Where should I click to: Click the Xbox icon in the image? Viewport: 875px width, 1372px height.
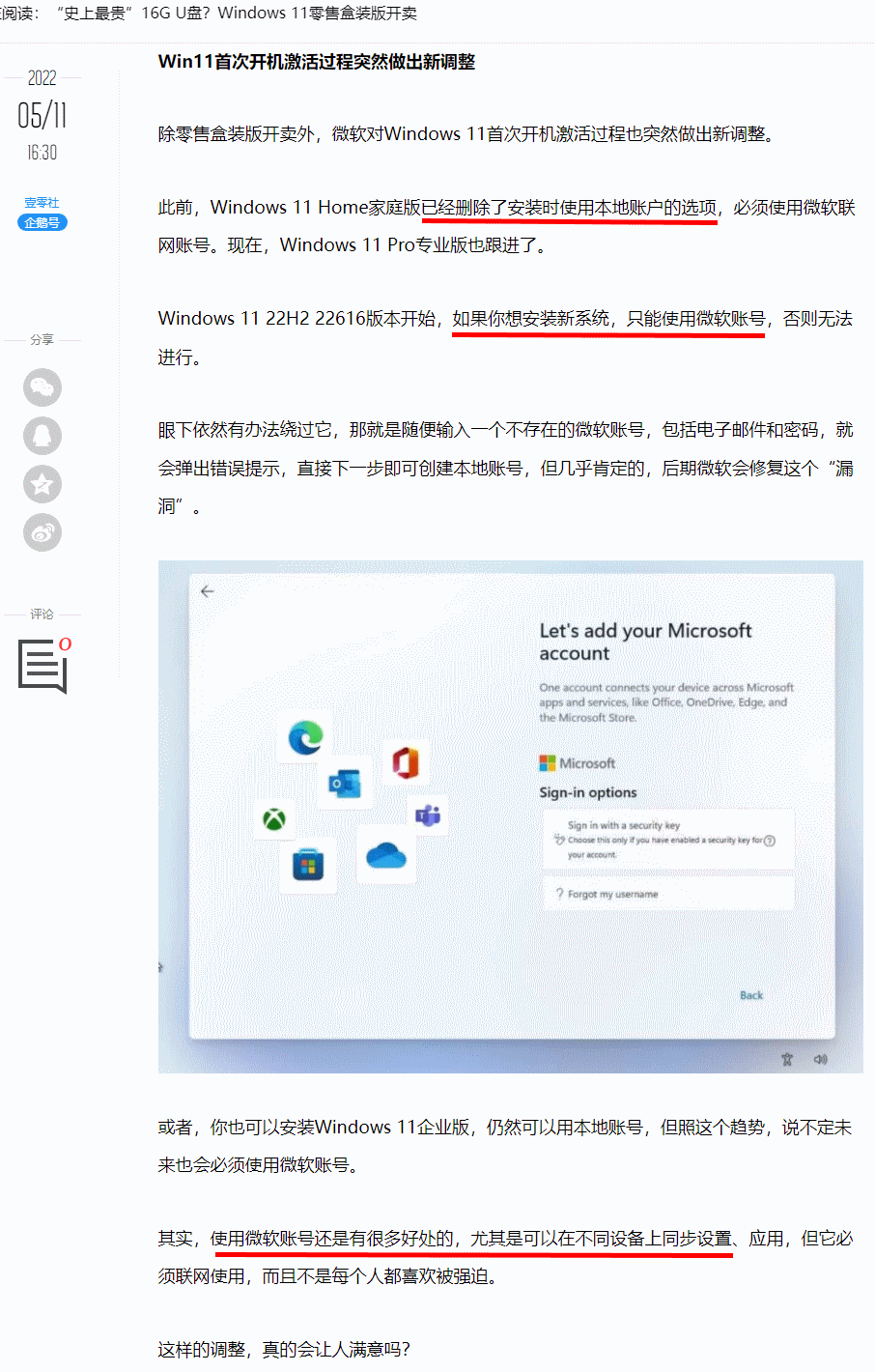[x=275, y=820]
